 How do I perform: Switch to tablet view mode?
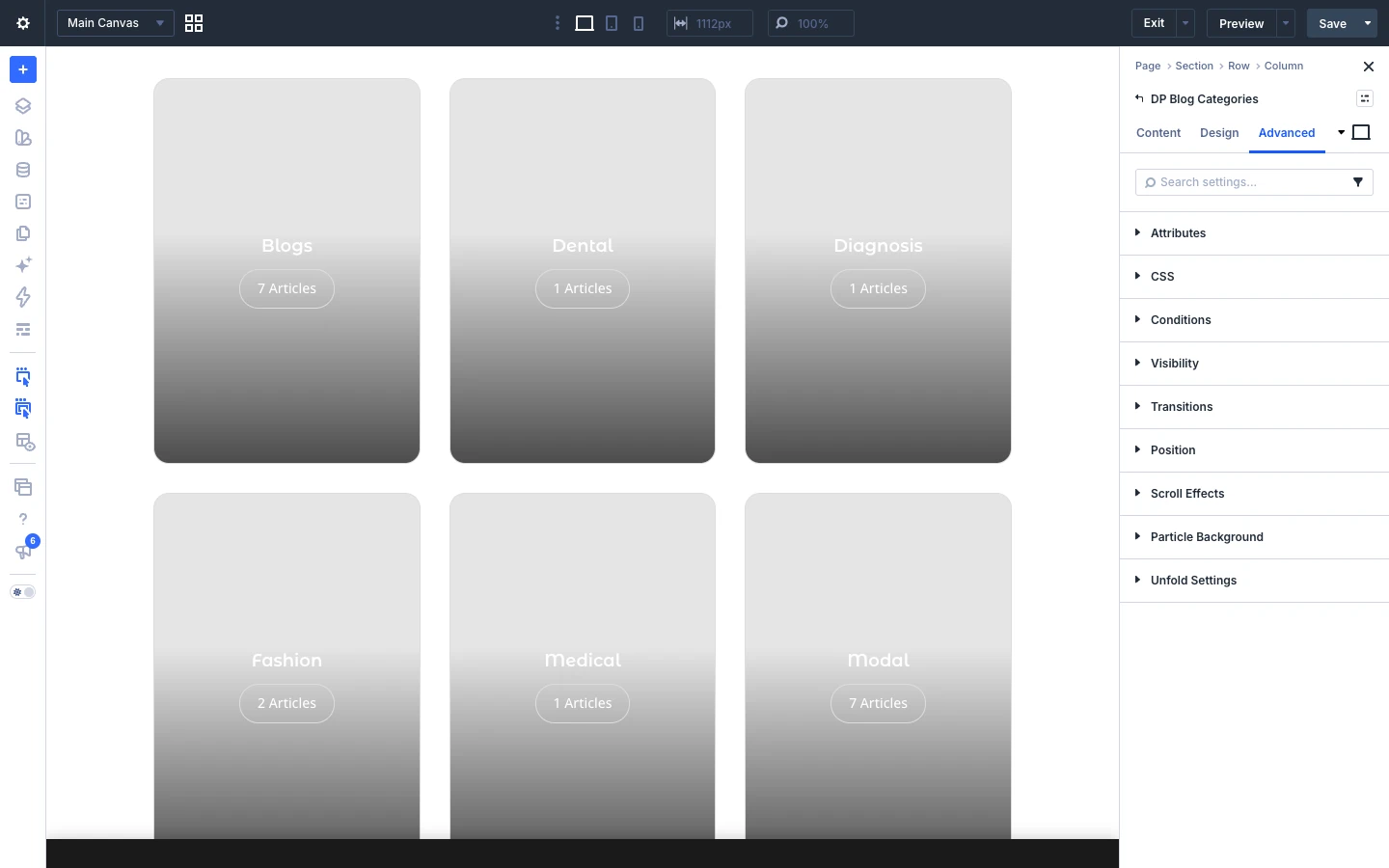612,23
